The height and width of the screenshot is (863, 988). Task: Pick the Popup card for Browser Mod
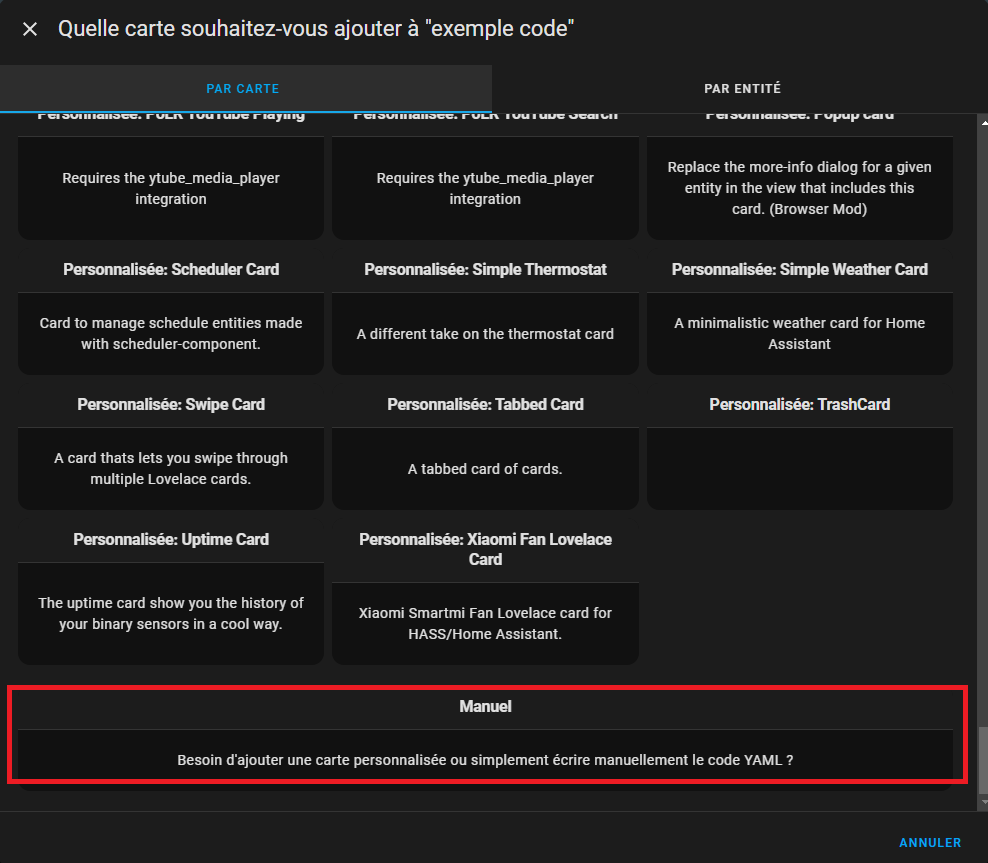[799, 188]
